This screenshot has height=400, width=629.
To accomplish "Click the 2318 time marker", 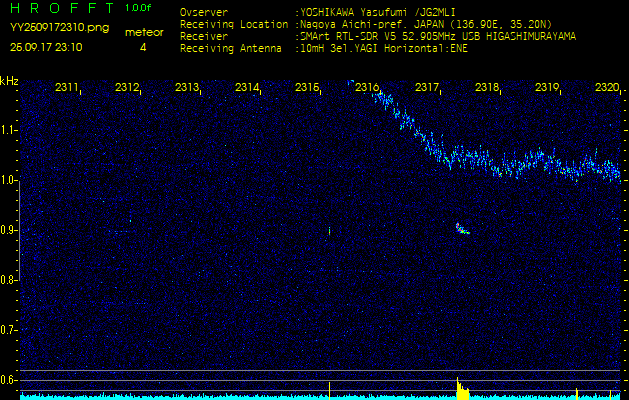I will (x=487, y=88).
